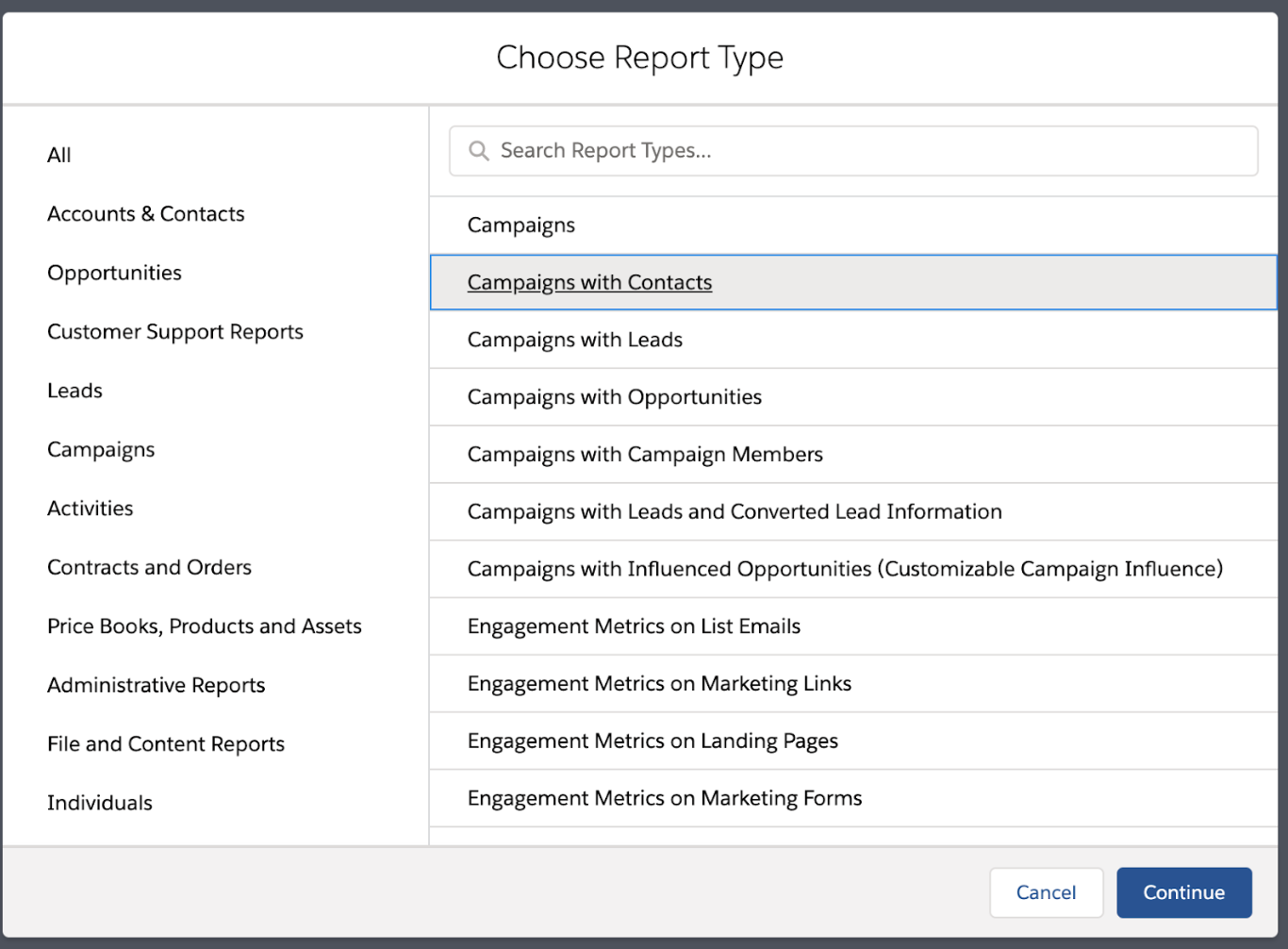
Task: Choose Campaigns with Influenced Opportunities report type
Action: click(853, 570)
